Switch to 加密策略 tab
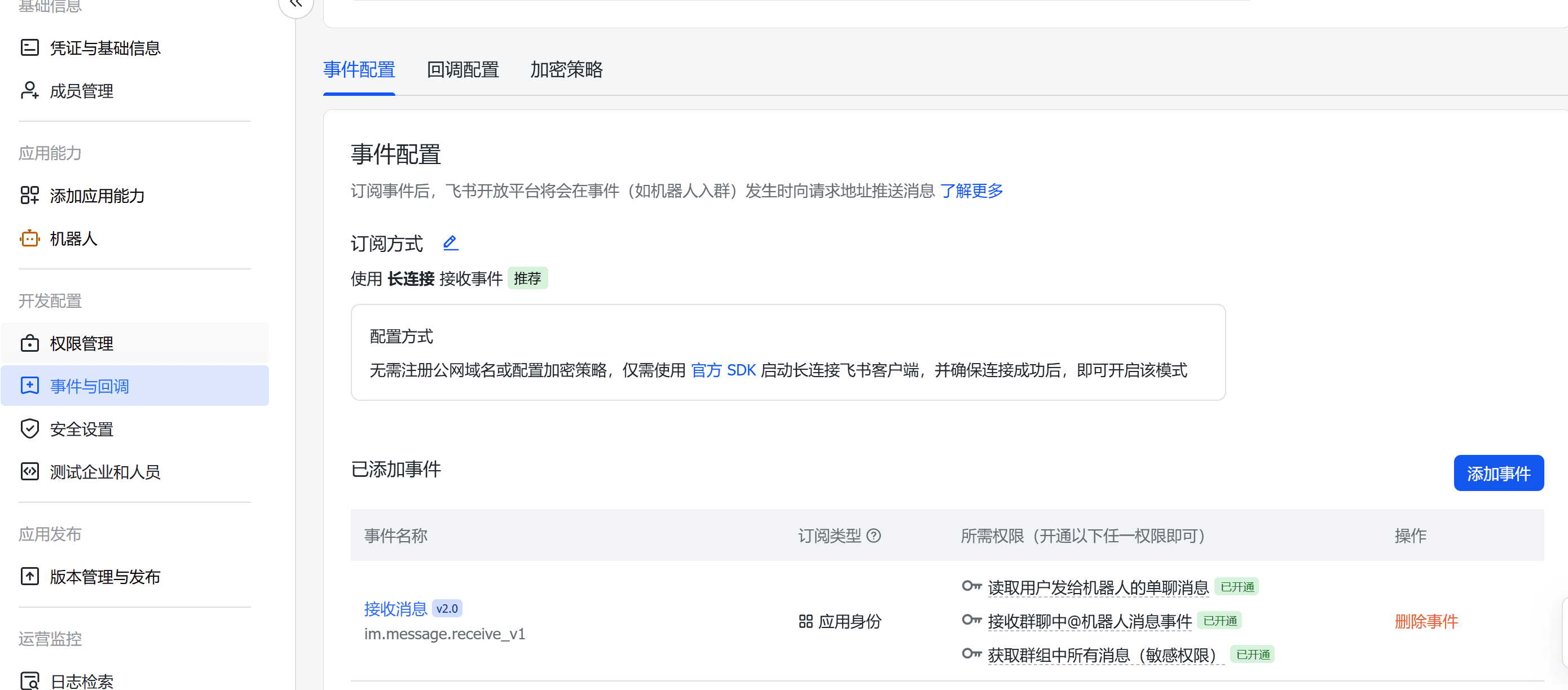The height and width of the screenshot is (690, 1568). (x=566, y=70)
